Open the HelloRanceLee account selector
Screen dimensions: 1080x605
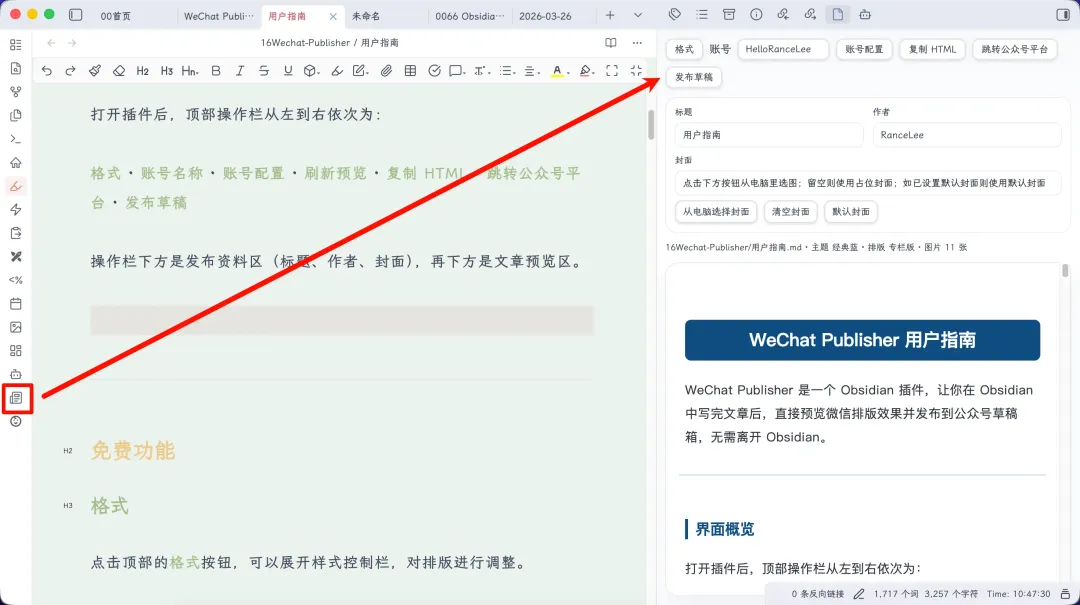click(x=782, y=49)
